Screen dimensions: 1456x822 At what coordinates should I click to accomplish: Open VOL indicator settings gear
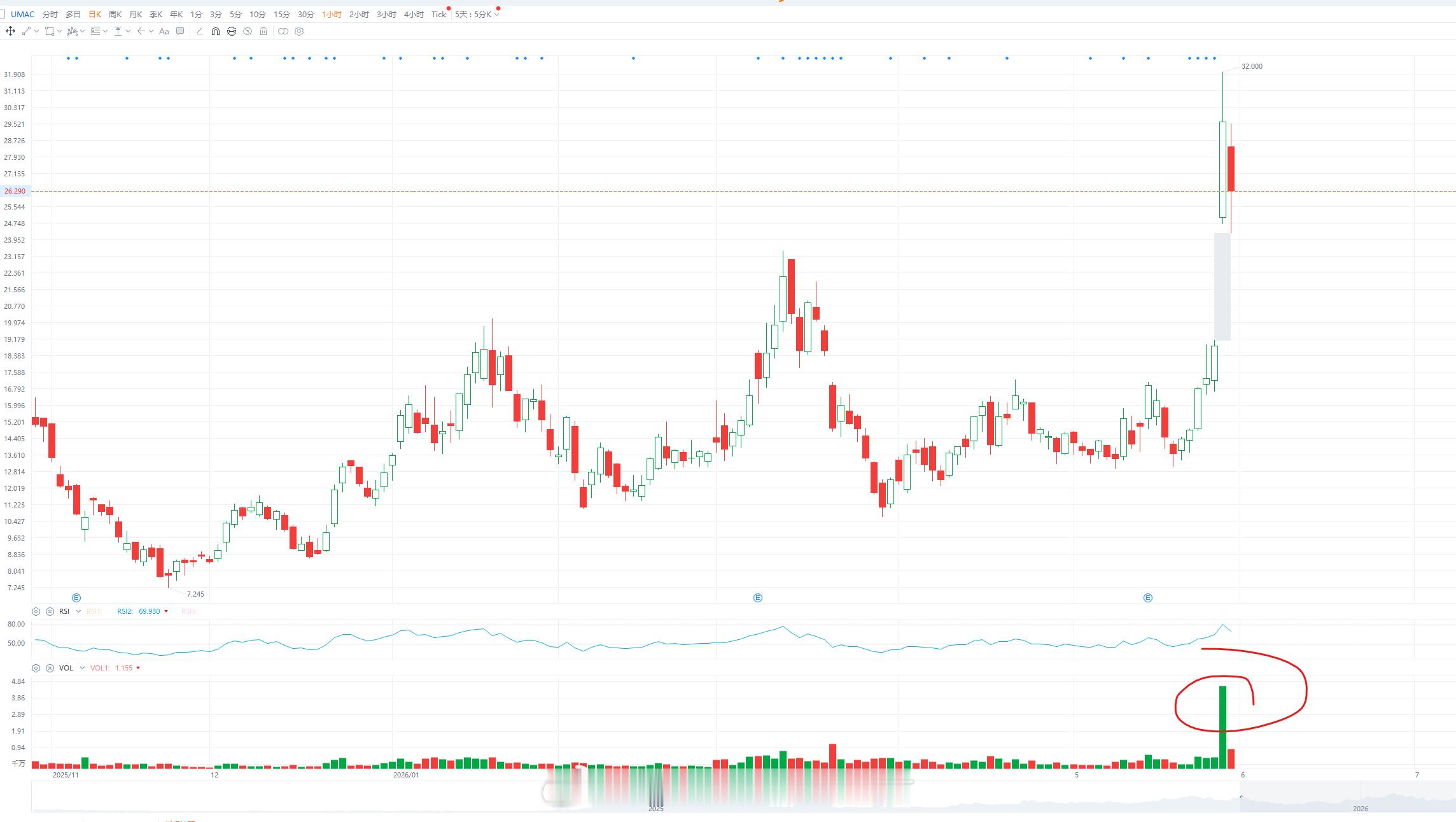36,668
